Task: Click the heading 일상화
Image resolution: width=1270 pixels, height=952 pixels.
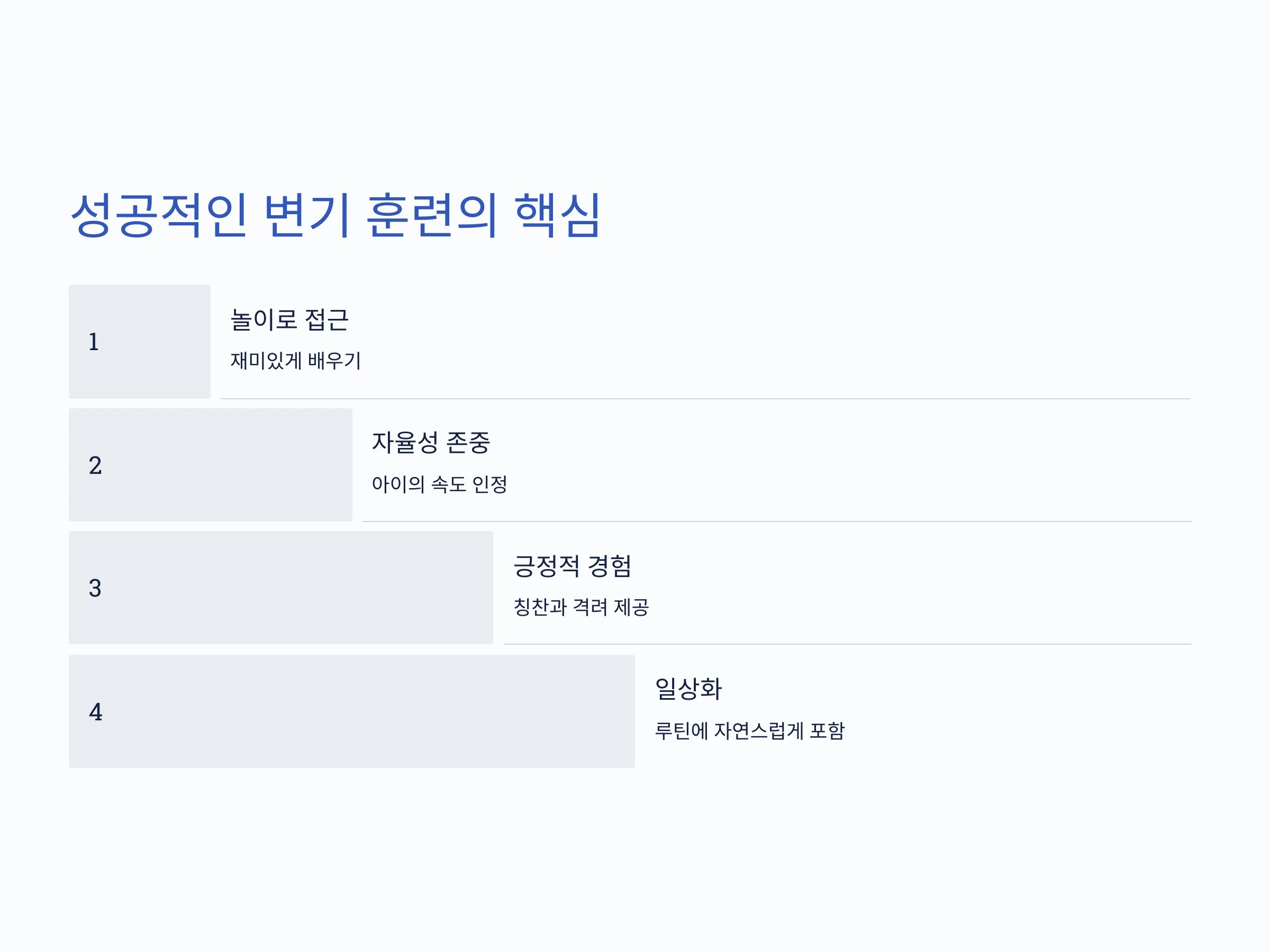Action: pyautogui.click(x=688, y=689)
